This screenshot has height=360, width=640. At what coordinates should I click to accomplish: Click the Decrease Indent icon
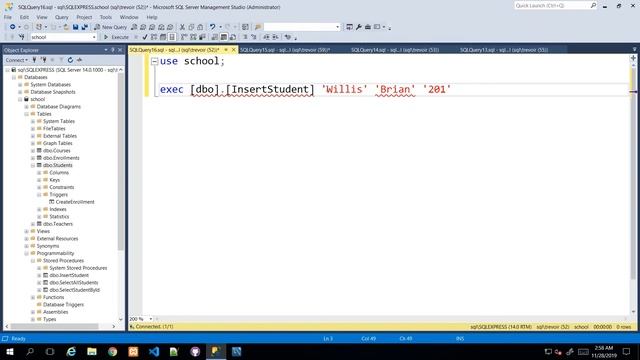pos(266,37)
